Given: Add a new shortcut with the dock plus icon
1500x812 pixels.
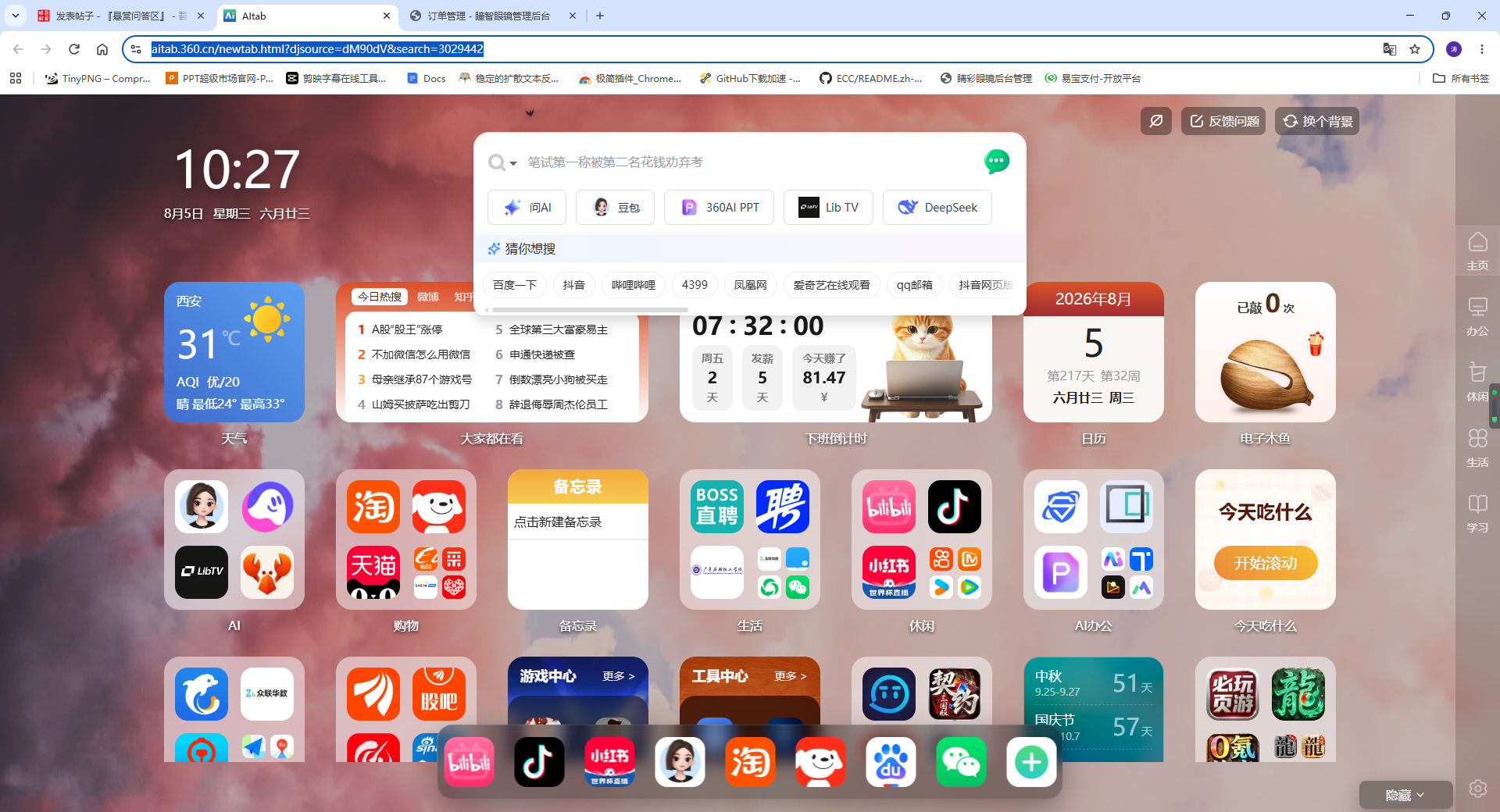Looking at the screenshot, I should tap(1031, 762).
